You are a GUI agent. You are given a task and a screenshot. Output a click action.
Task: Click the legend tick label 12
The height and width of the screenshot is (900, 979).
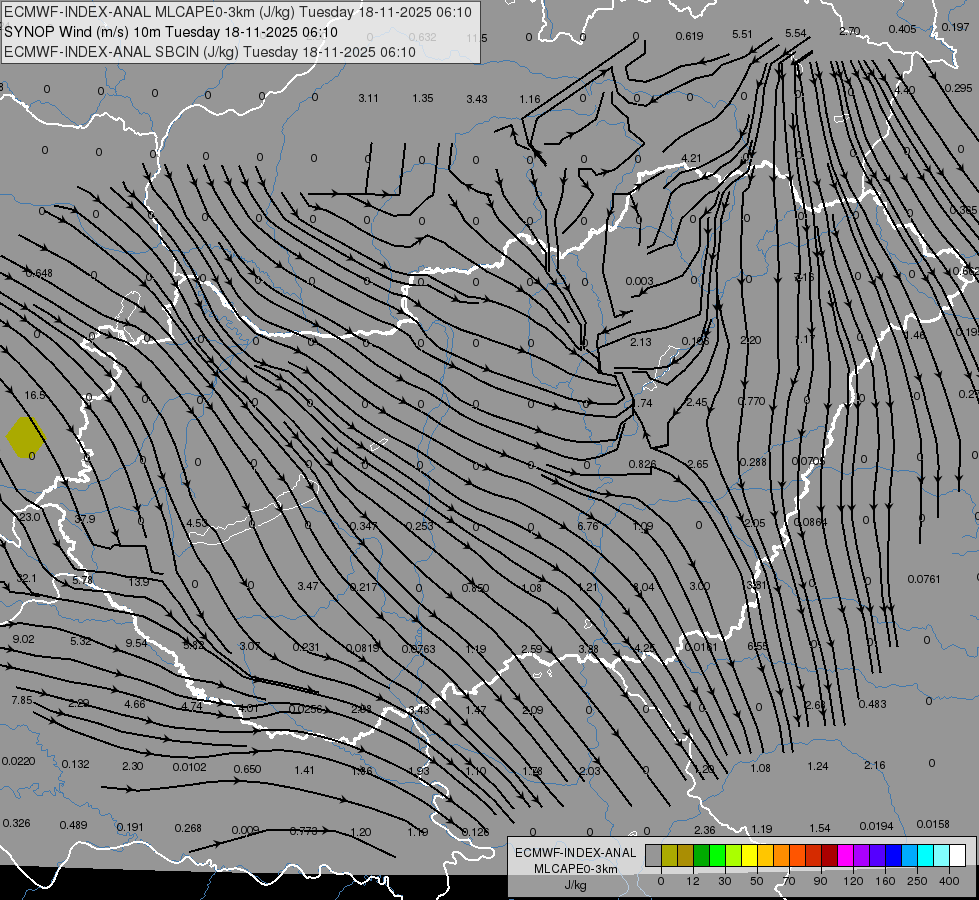692,881
